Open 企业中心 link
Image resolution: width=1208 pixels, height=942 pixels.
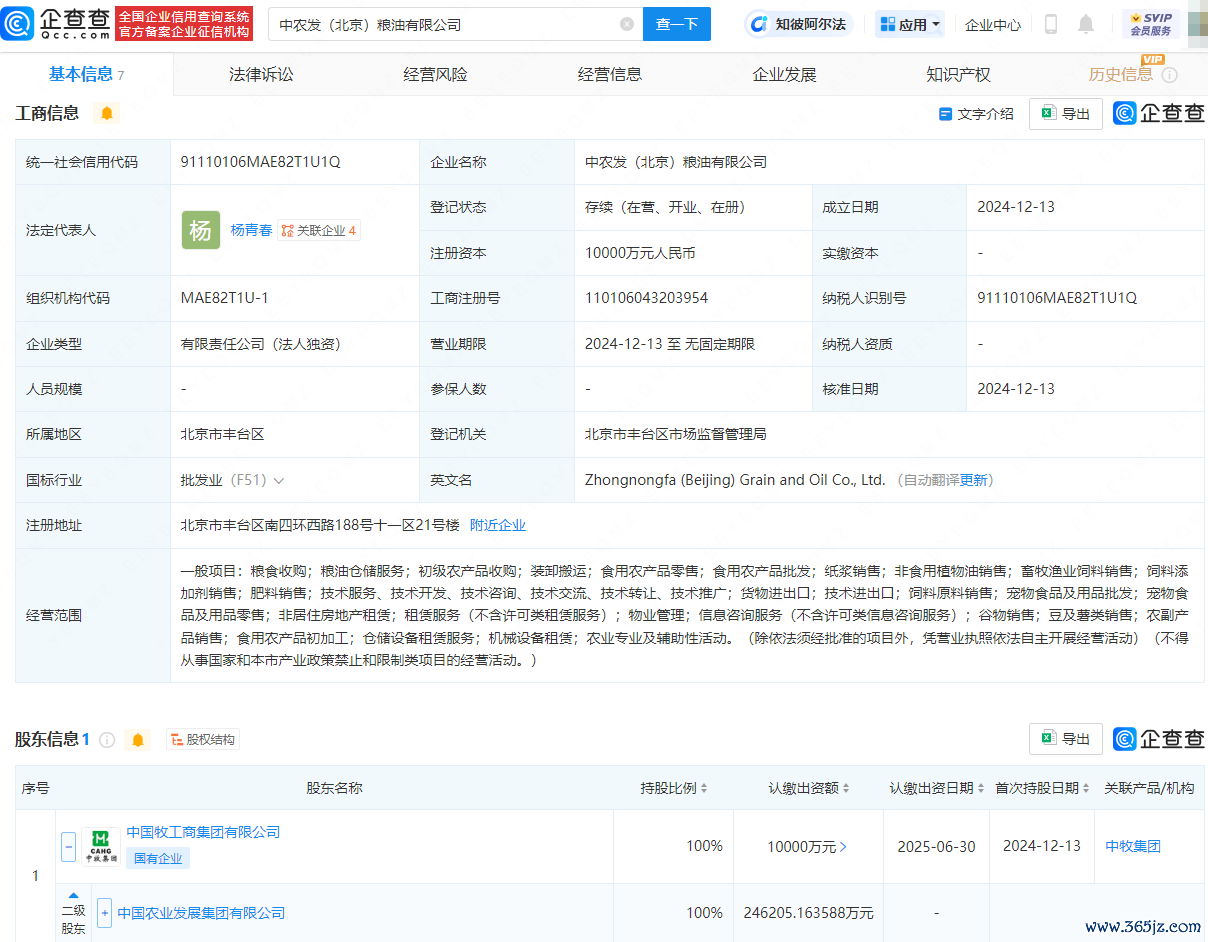(993, 25)
